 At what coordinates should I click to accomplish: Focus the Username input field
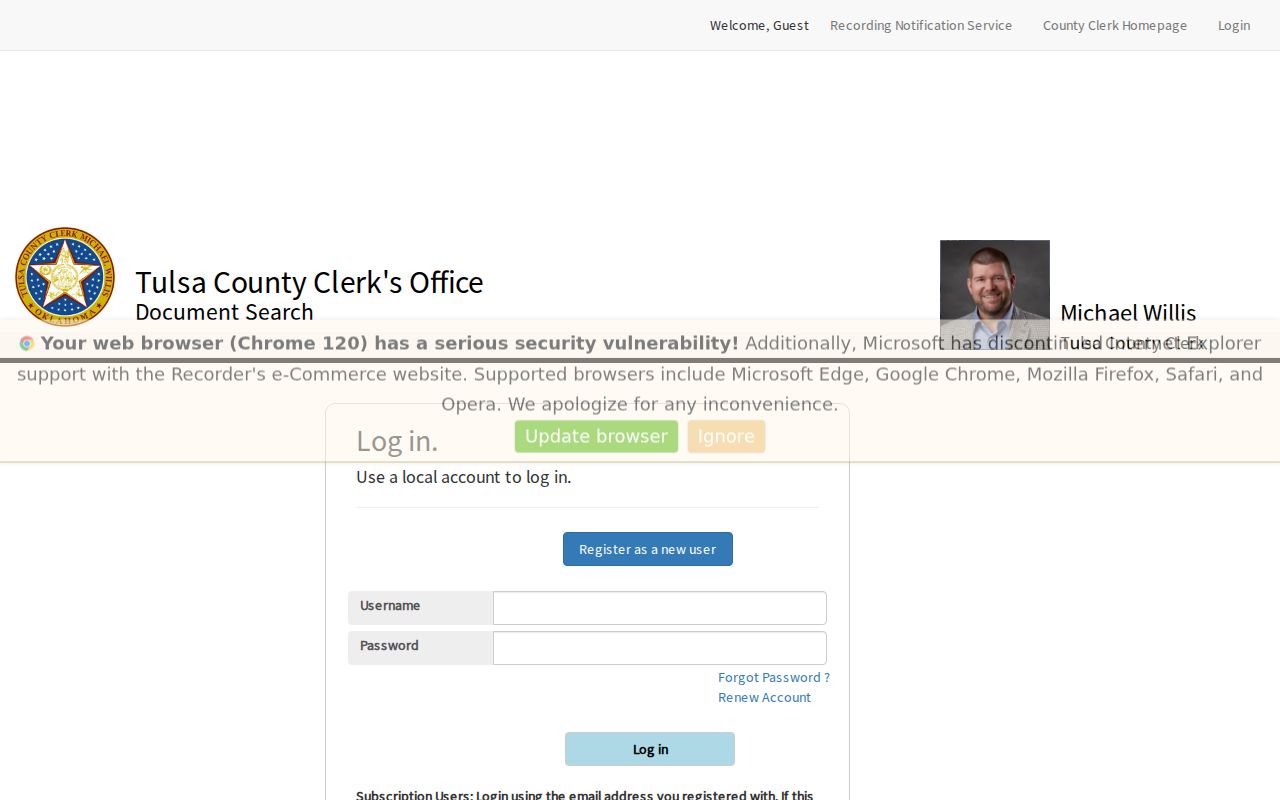click(660, 608)
